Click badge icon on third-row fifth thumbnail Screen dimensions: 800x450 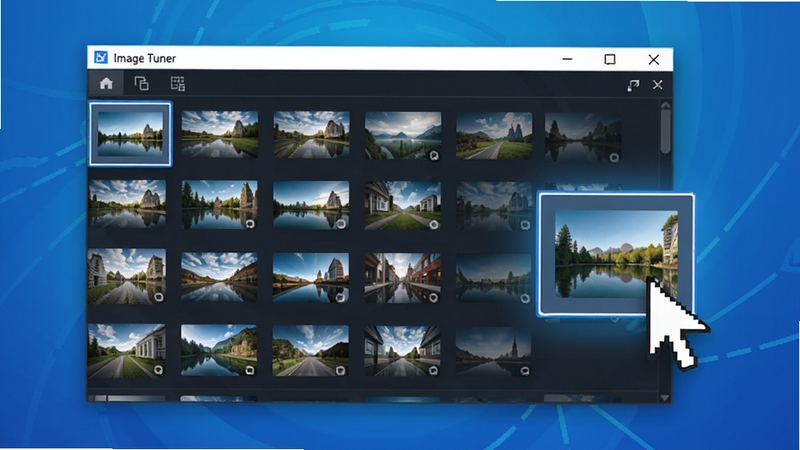pos(524,298)
